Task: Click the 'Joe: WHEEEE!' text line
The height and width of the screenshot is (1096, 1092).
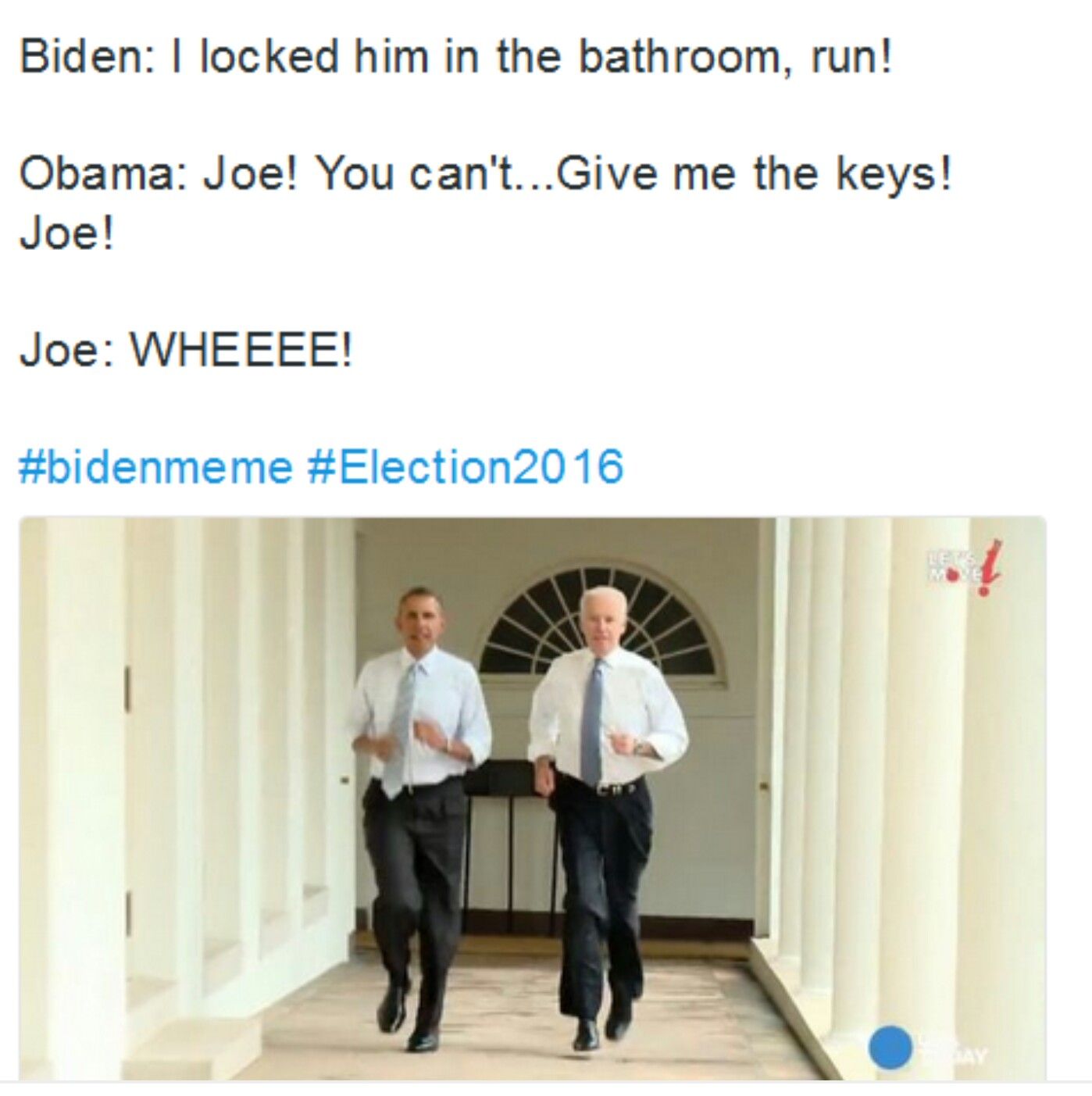Action: click(x=186, y=349)
